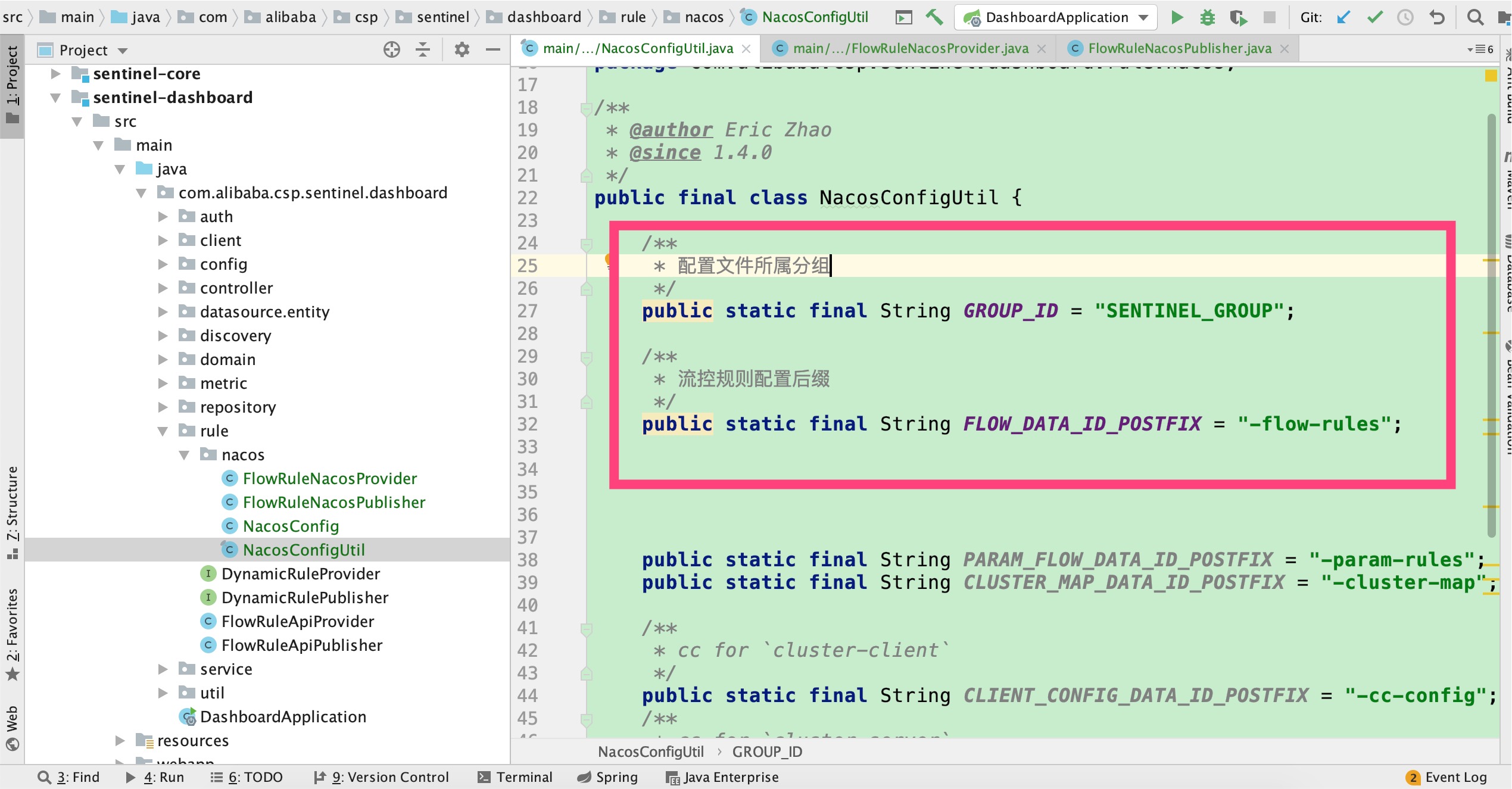Click the editor vertical scrollbar
The image size is (1512, 789).
[x=1491, y=325]
